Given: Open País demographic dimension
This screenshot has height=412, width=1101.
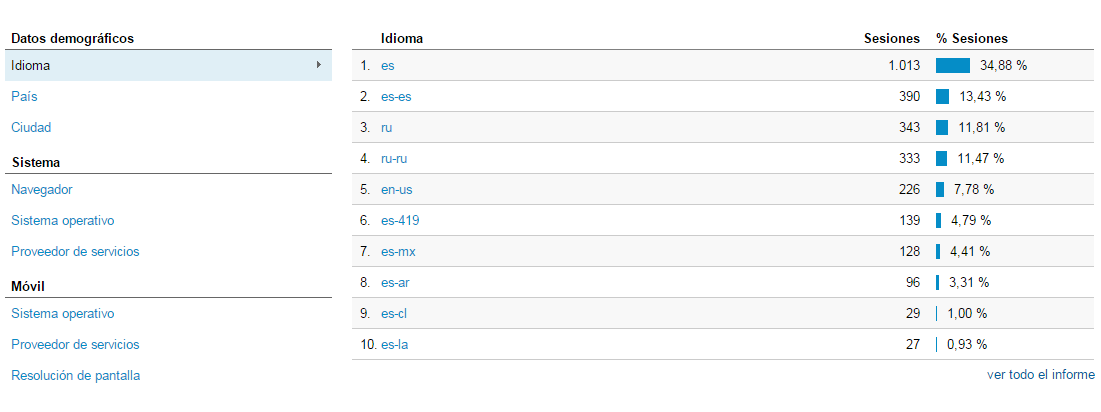Looking at the screenshot, I should point(24,97).
